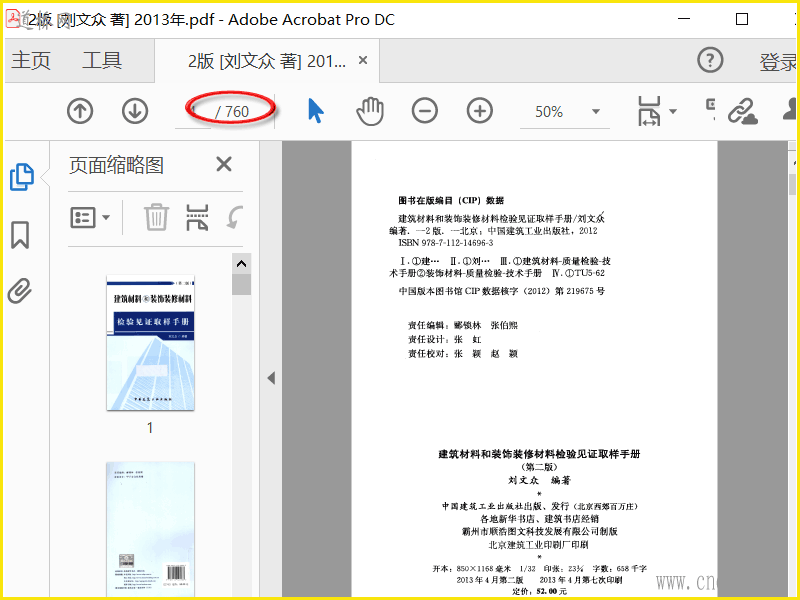Click the document vertical scrollbar
This screenshot has width=800, height=600.
(x=792, y=184)
